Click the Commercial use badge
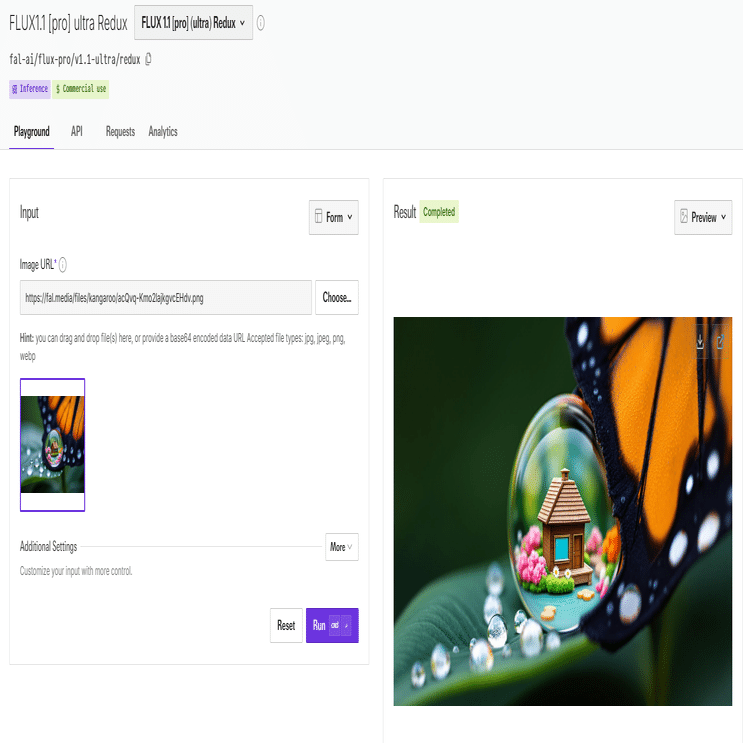 pos(81,89)
